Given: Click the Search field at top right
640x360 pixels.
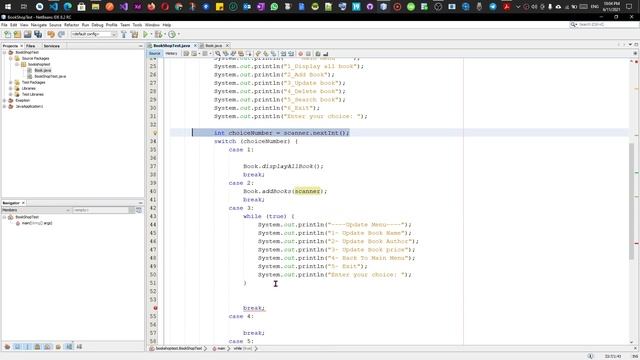Looking at the screenshot, I should pos(604,25).
